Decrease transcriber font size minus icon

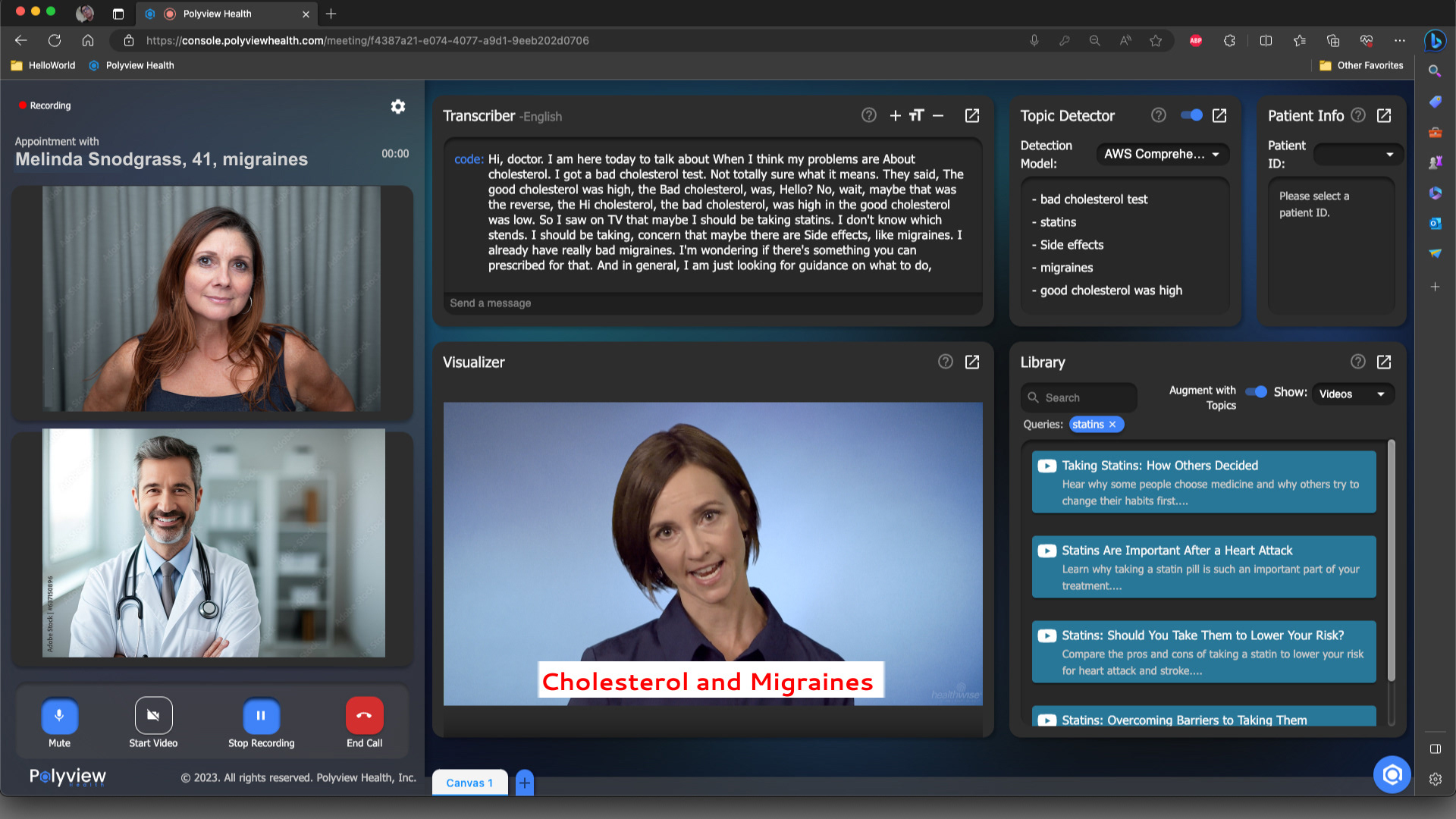click(938, 115)
